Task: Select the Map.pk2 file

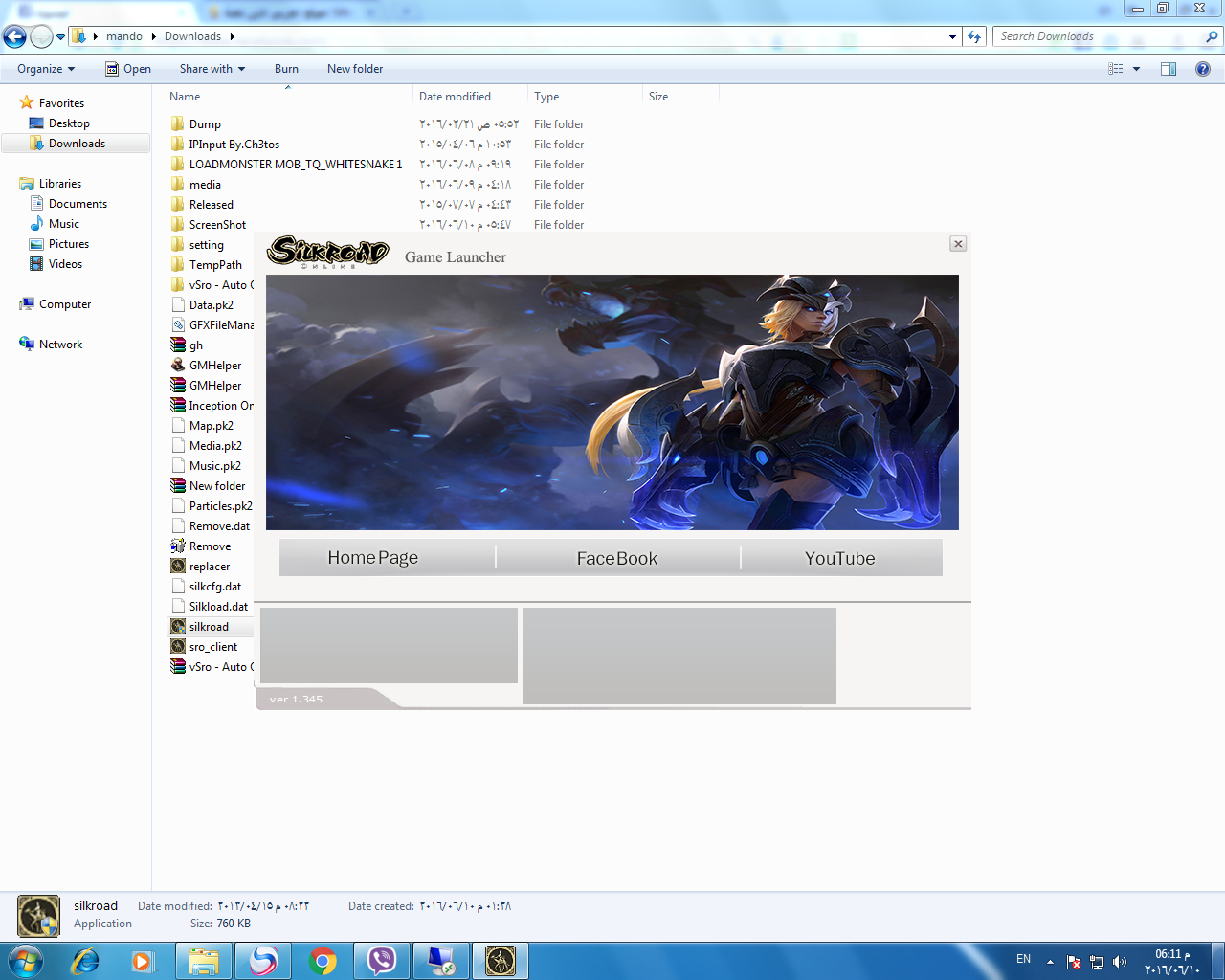Action: point(211,426)
